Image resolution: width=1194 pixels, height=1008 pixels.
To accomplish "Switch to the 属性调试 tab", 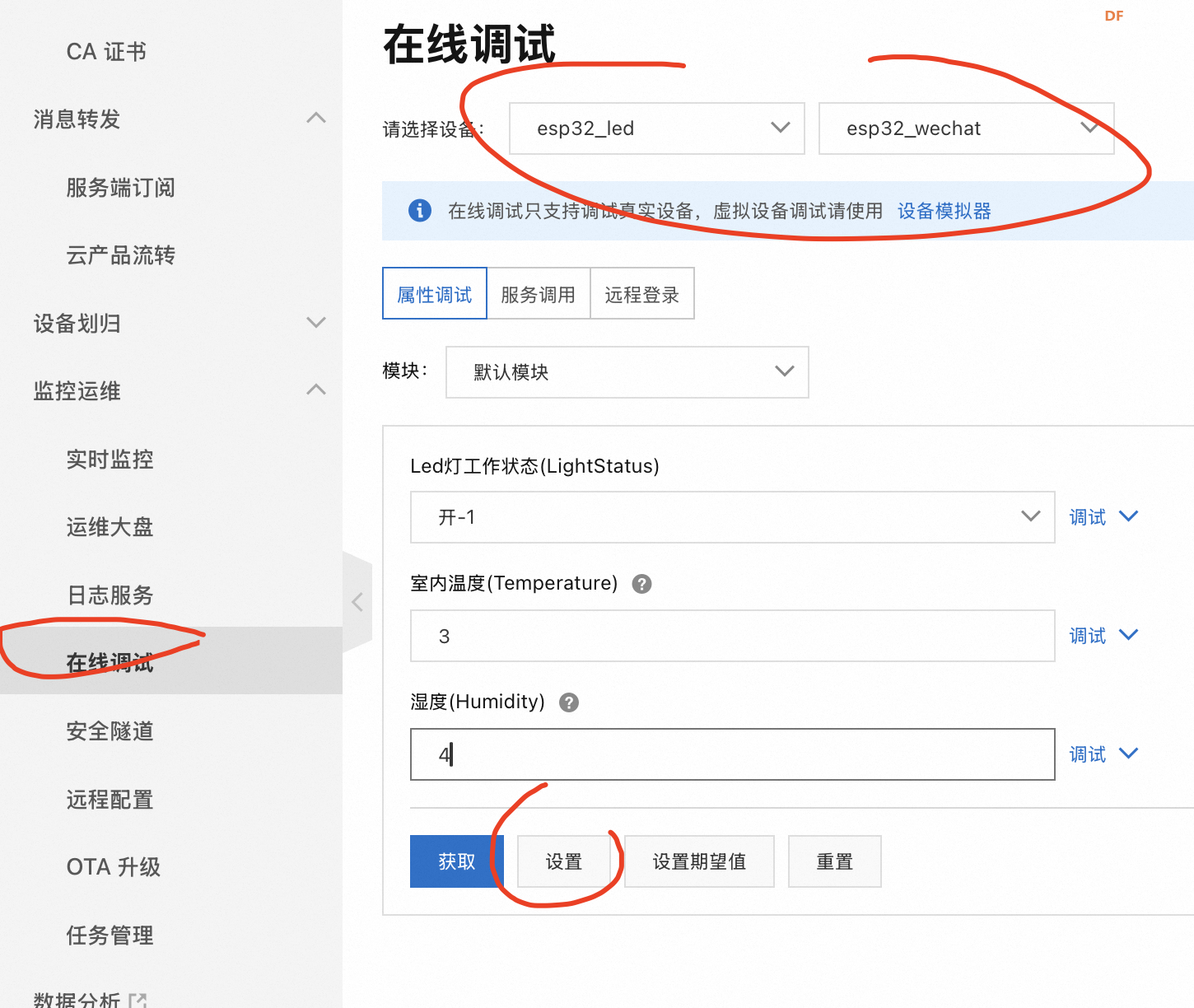I will pyautogui.click(x=435, y=293).
